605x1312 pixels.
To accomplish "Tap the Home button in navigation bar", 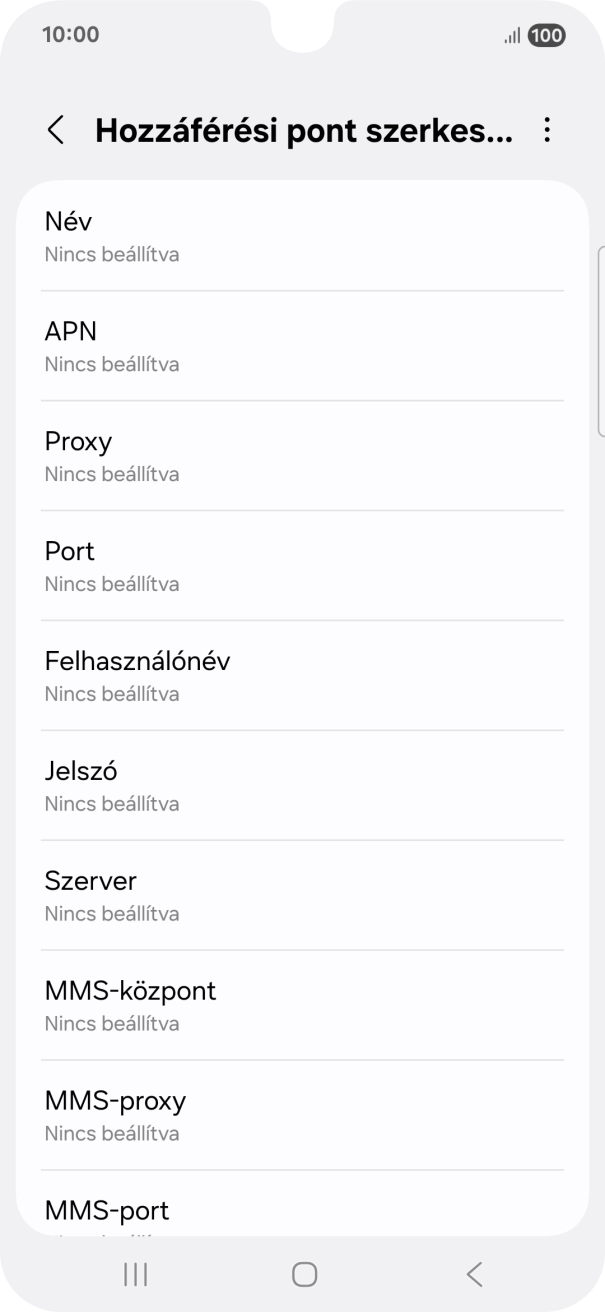I will point(302,1274).
